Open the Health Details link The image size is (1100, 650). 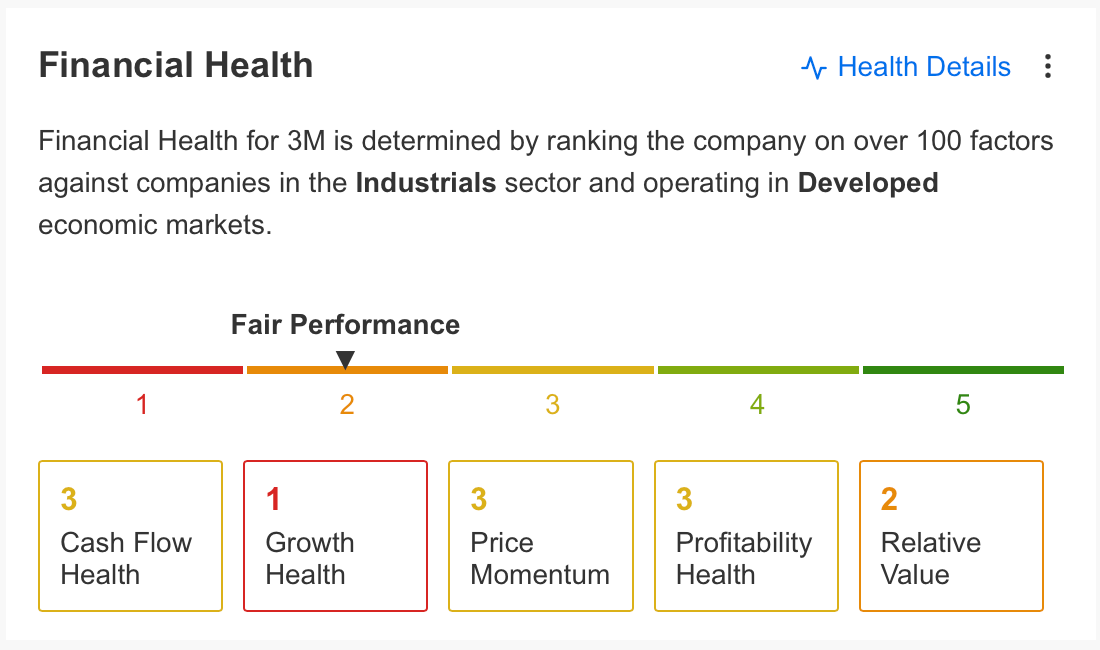923,67
